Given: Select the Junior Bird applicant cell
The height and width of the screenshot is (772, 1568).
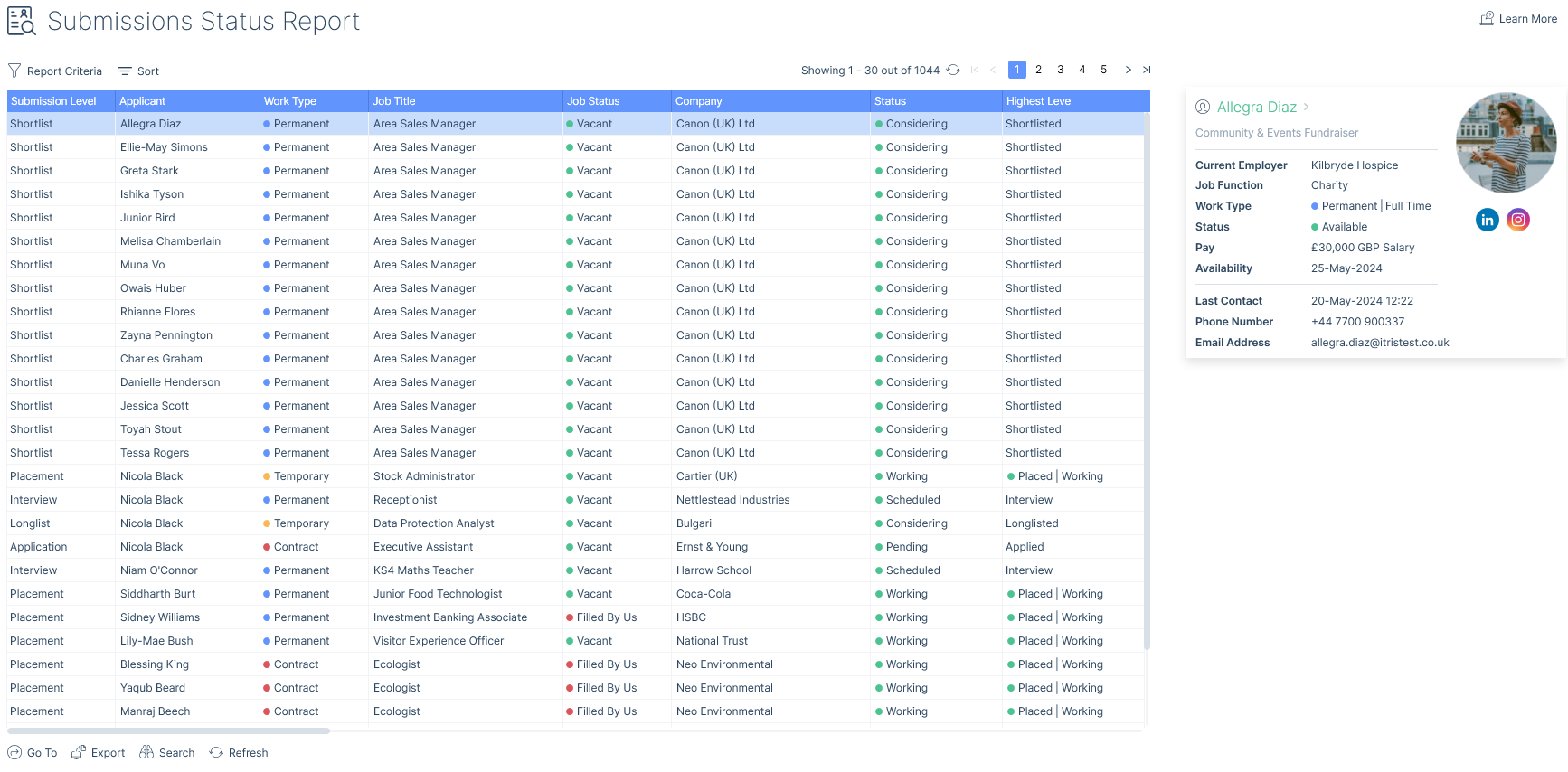Looking at the screenshot, I should point(188,218).
